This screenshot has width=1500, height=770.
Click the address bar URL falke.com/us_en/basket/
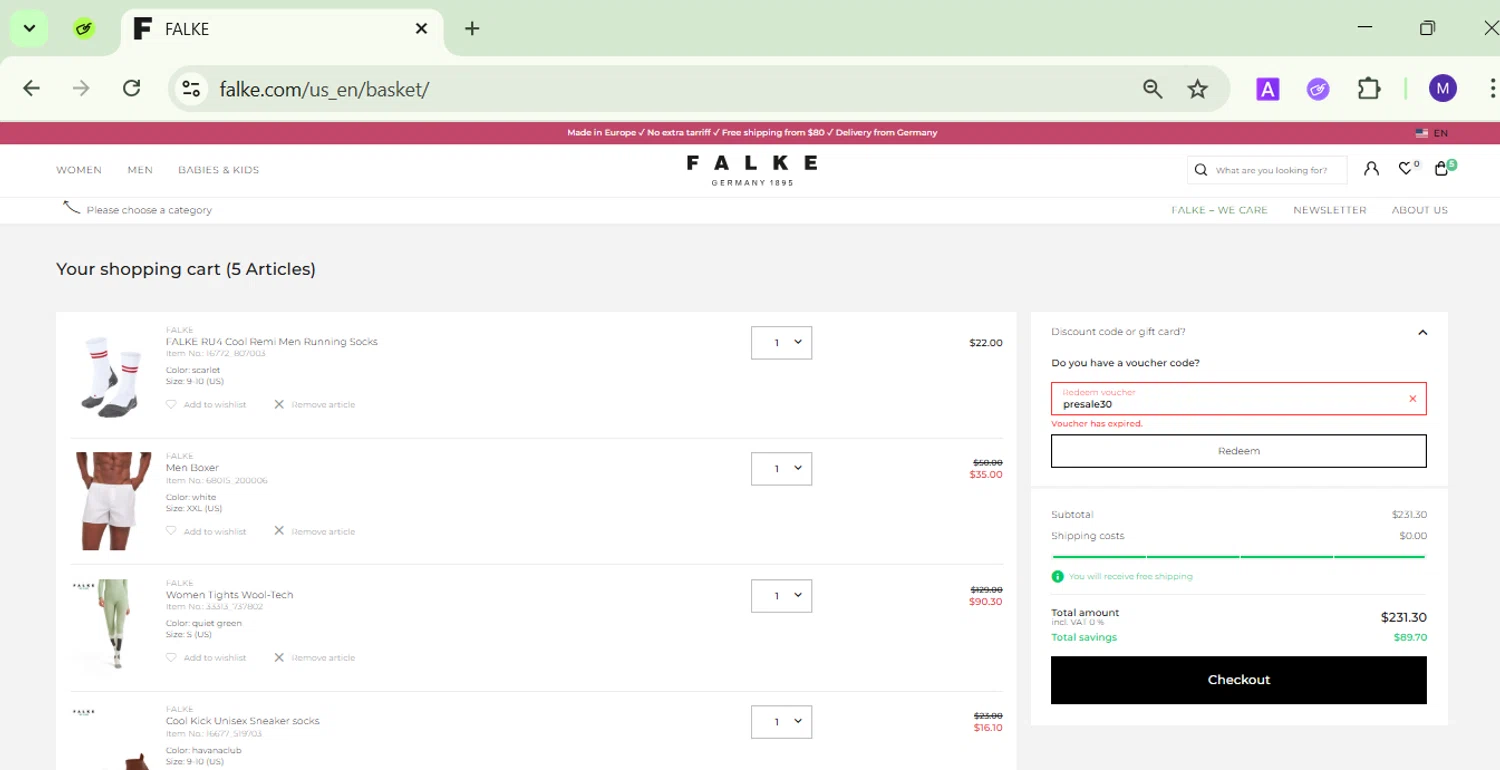(324, 89)
